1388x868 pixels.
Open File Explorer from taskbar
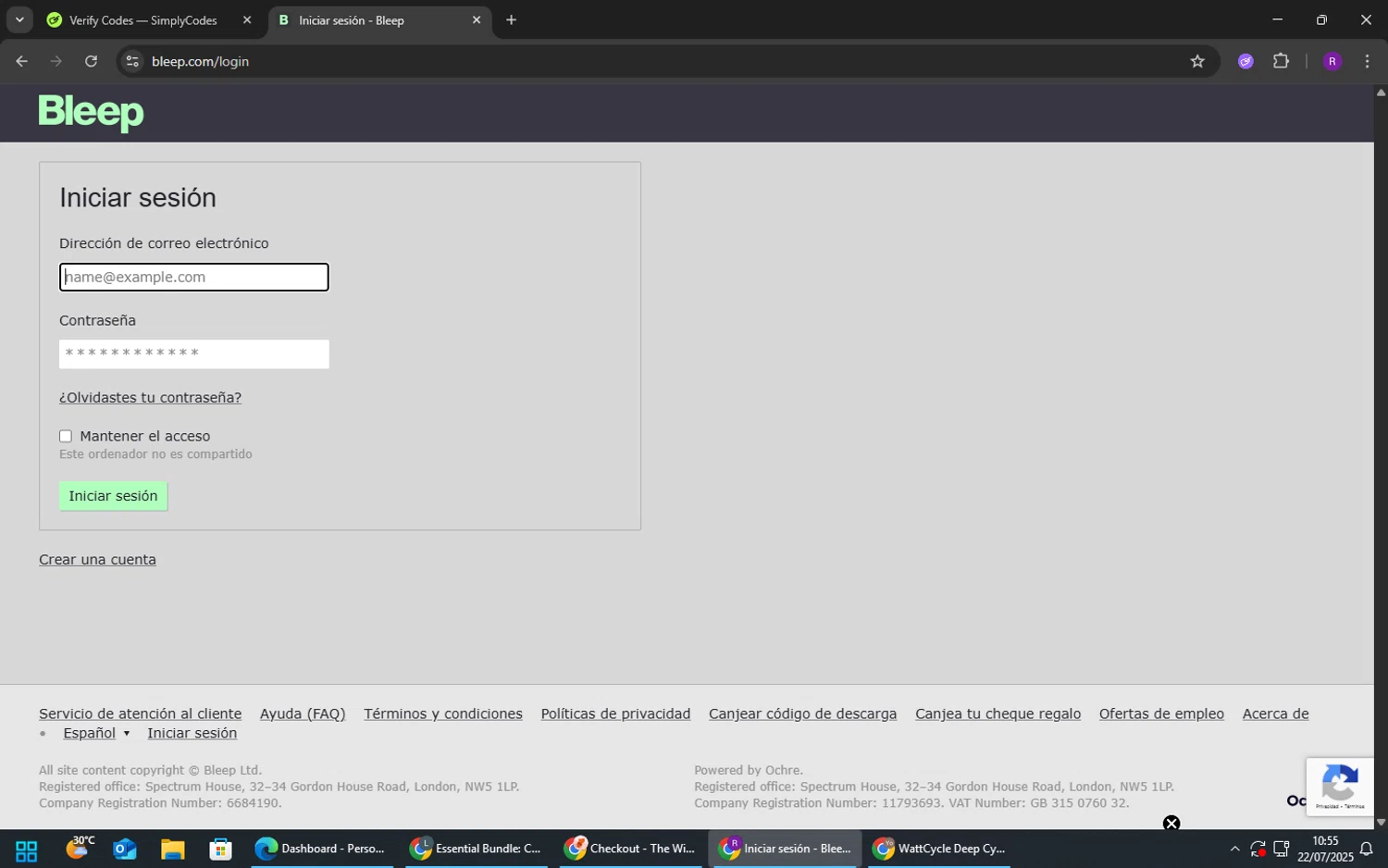coord(172,849)
